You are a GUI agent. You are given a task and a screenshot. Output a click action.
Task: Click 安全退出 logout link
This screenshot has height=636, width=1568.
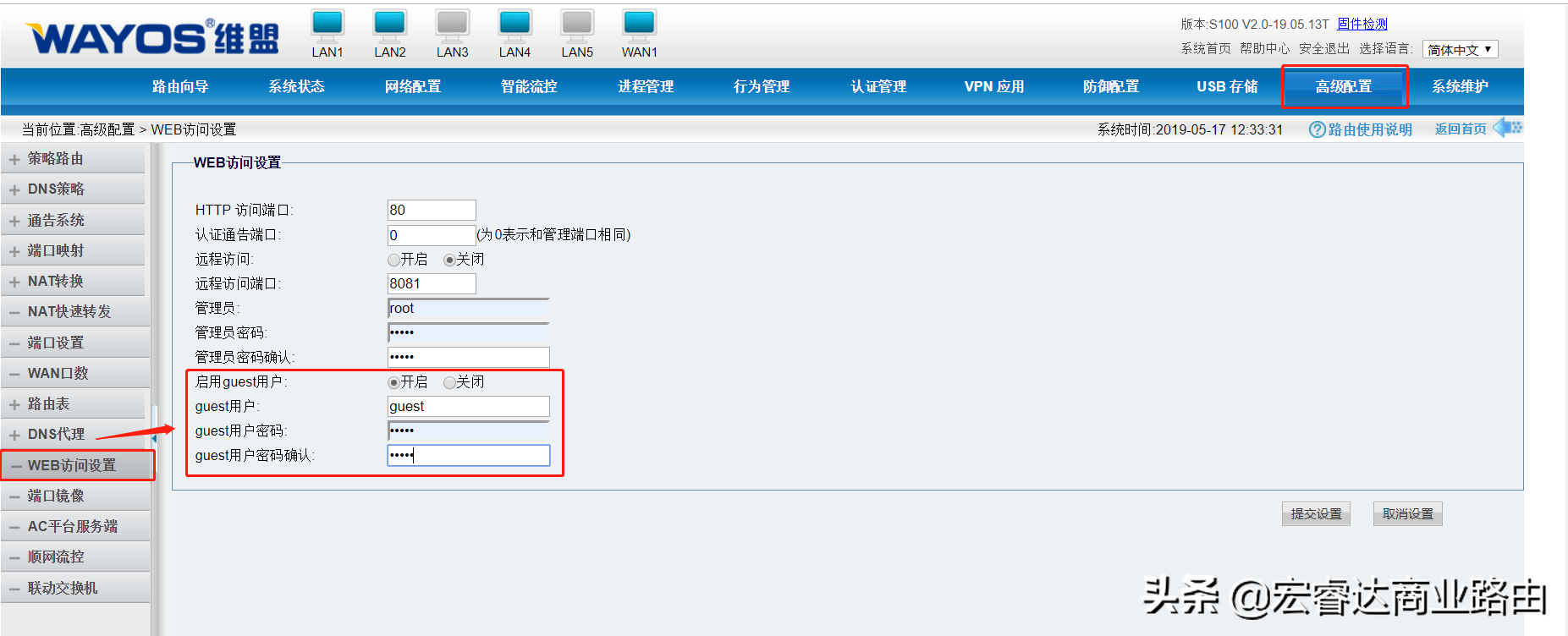point(1324,49)
